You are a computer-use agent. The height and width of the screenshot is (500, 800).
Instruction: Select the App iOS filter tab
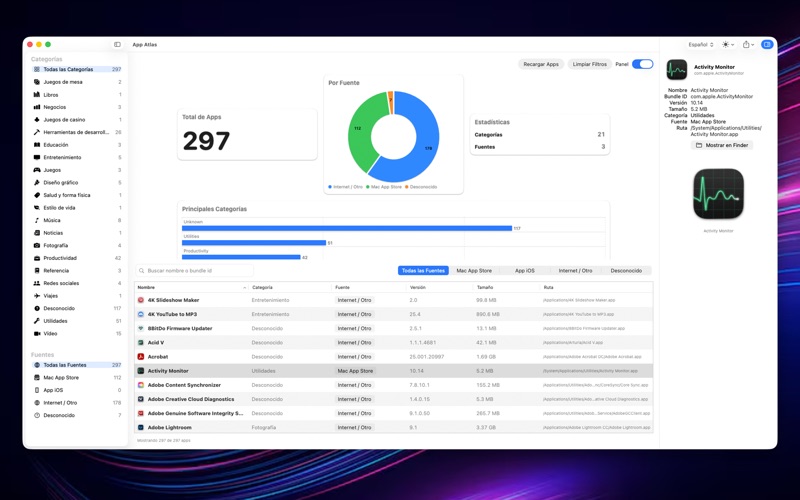click(x=524, y=270)
